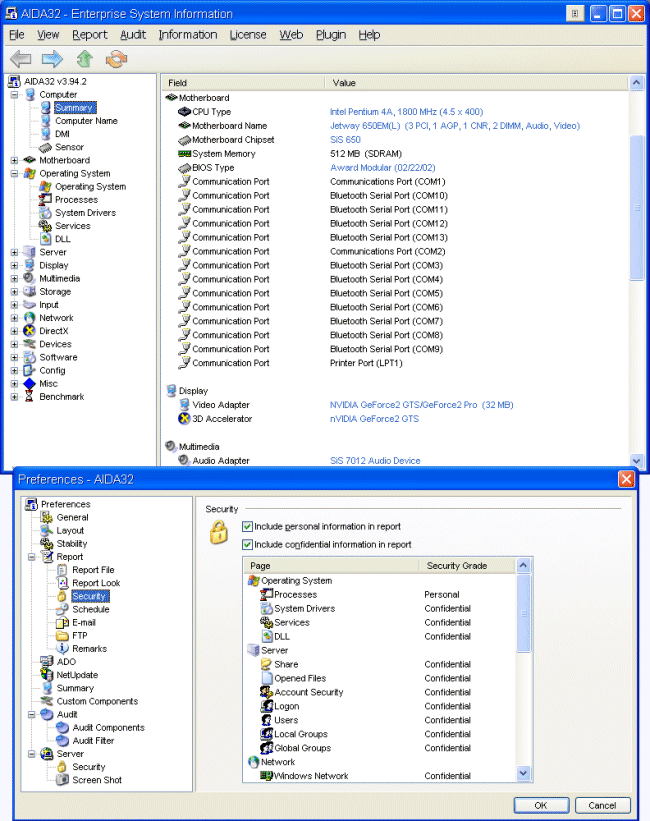Expand the Server node in main tree
650x821 pixels.
point(15,252)
